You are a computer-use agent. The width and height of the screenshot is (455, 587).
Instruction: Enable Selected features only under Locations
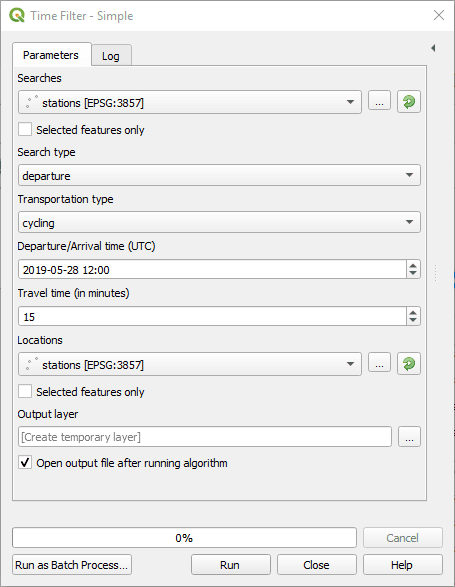[x=25, y=392]
